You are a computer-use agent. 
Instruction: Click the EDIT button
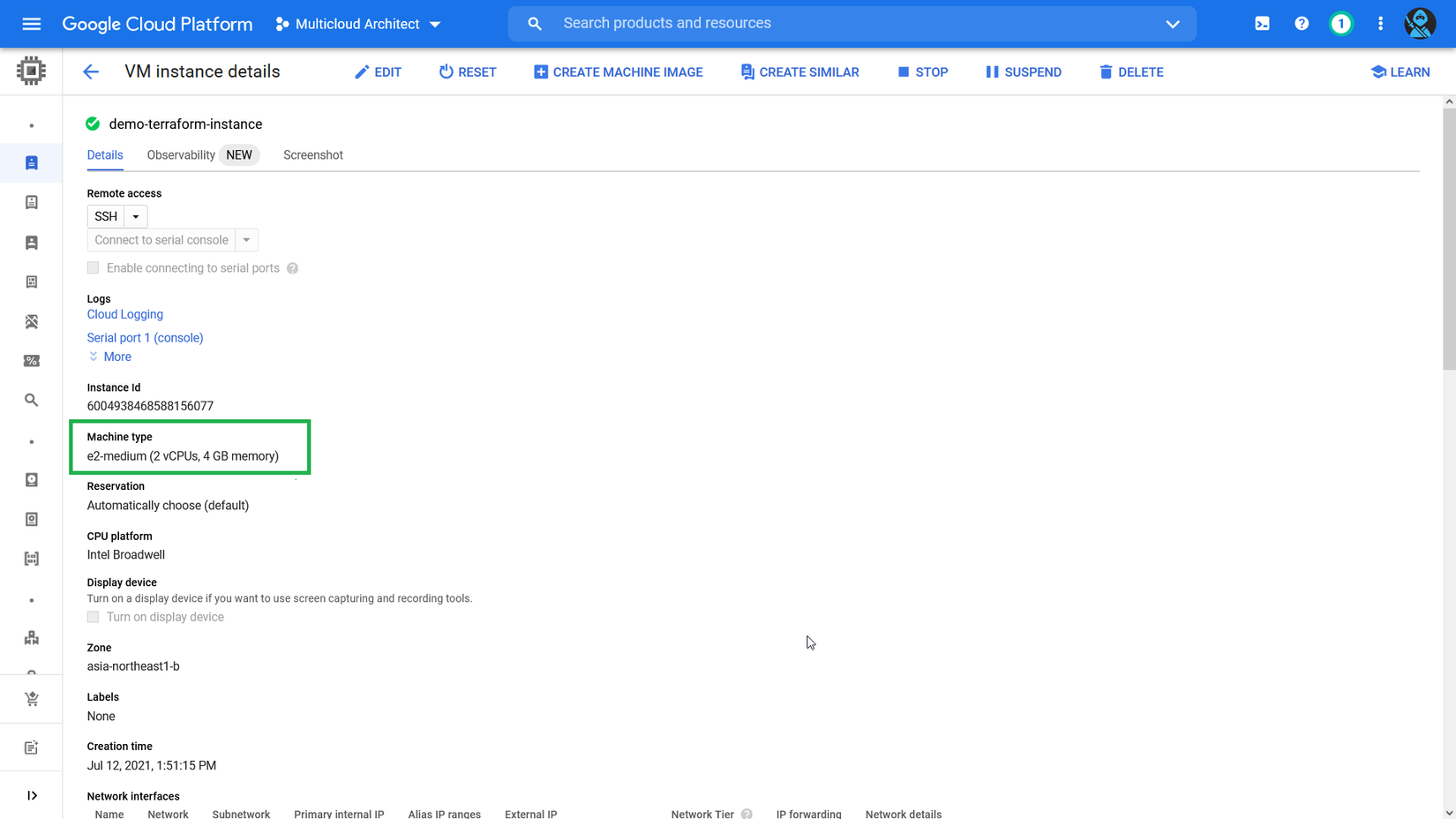[378, 72]
